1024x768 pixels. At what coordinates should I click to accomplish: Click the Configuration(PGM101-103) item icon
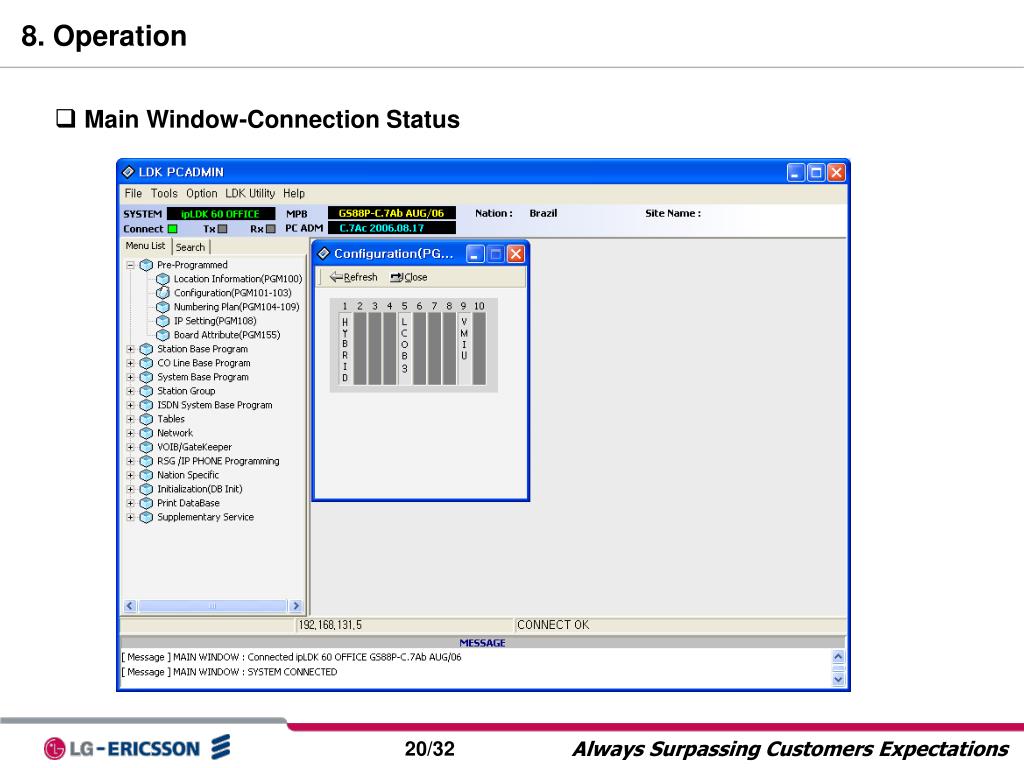[163, 293]
